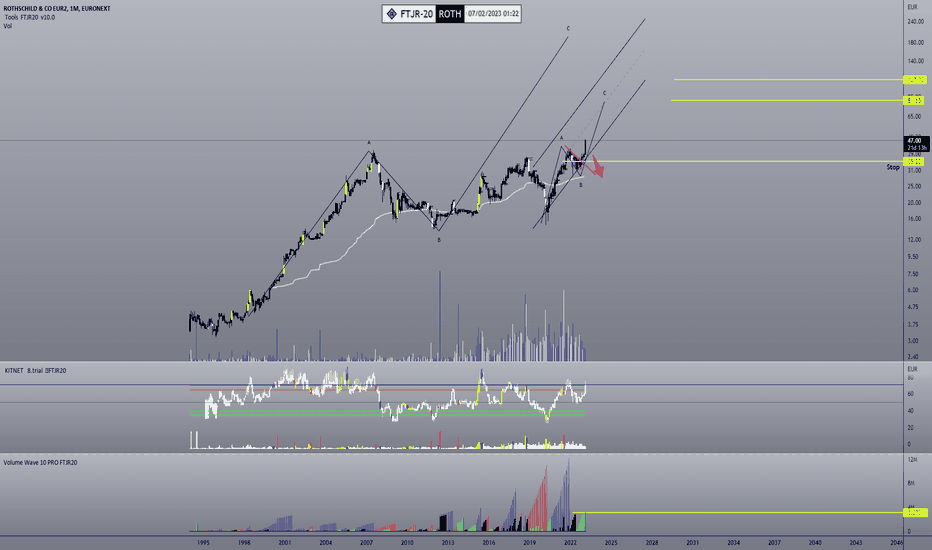Click the 1995 year on time axis
This screenshot has width=932, height=550.
(x=203, y=543)
